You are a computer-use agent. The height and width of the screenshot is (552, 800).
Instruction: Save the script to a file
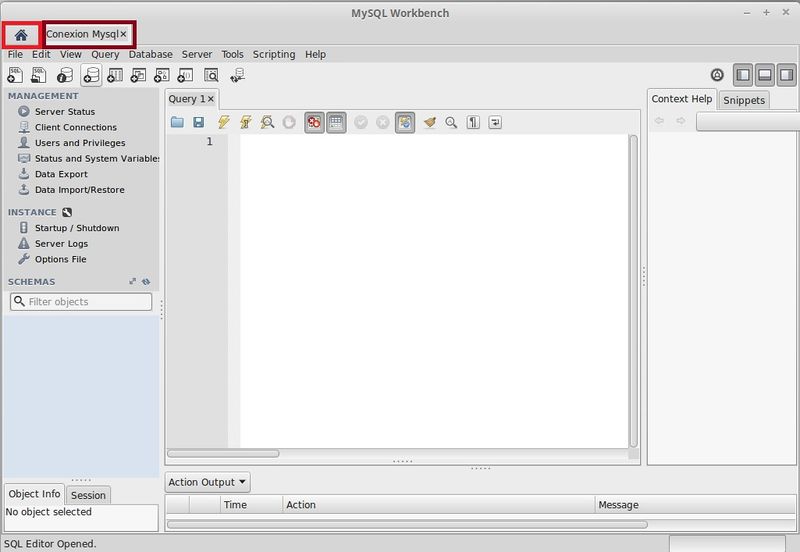click(x=198, y=122)
